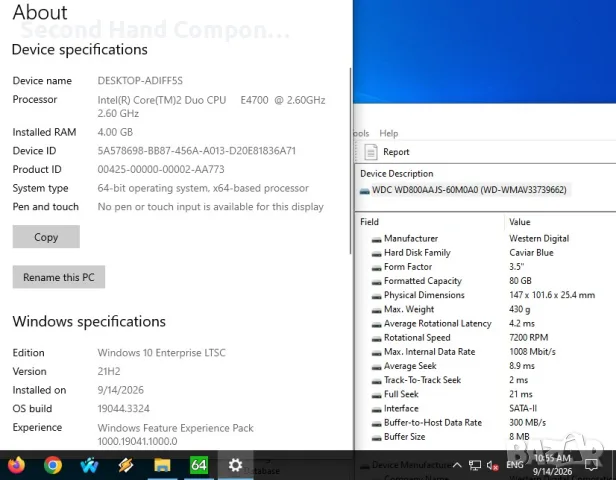Select the 'Western Digital' value
The height and width of the screenshot is (480, 616).
[x=539, y=238]
